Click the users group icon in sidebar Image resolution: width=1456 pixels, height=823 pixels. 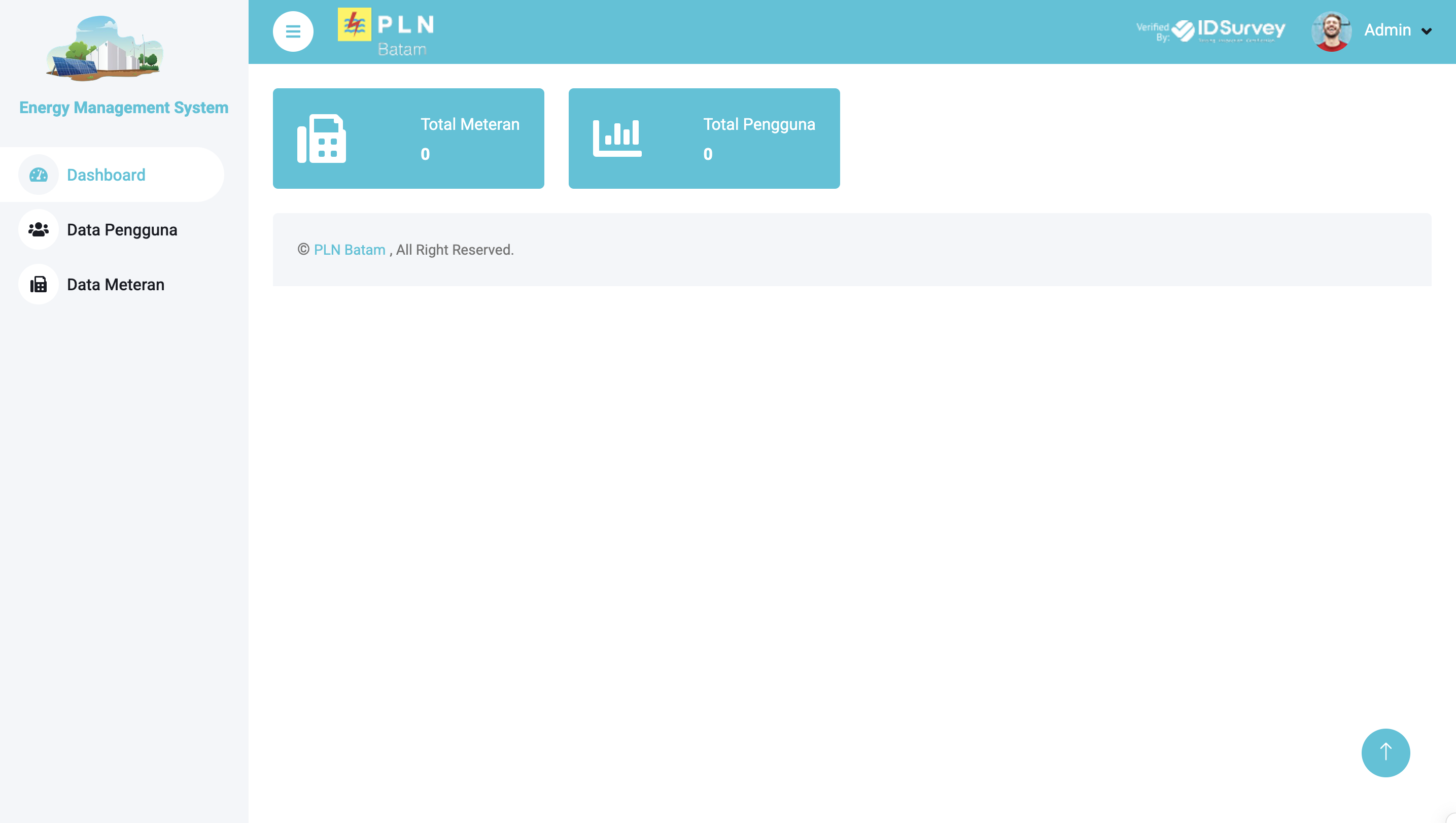pos(39,229)
